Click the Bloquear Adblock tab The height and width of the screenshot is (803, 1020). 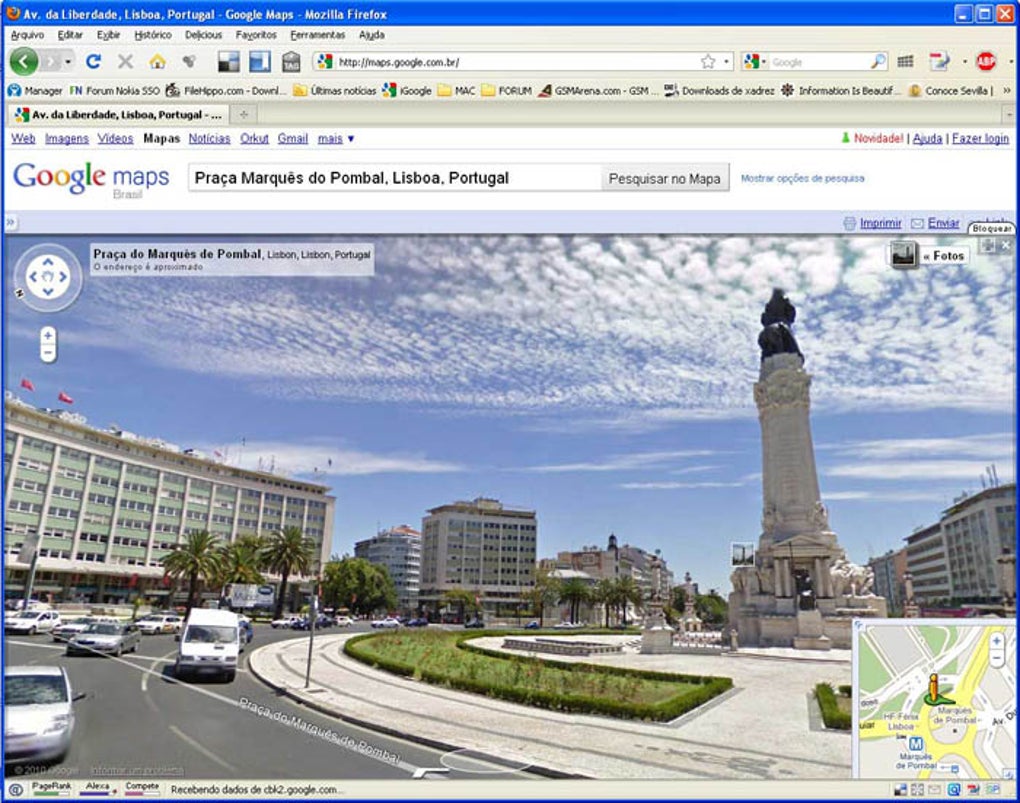(991, 228)
